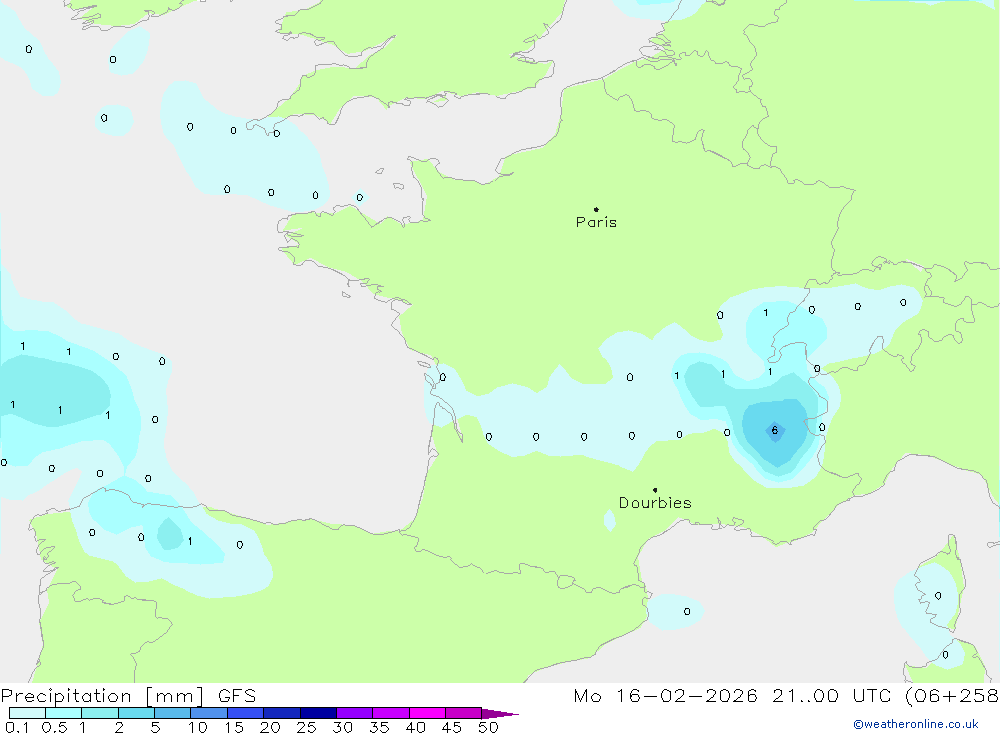Image resolution: width=1000 pixels, height=733 pixels.
Task: Open the weatheronline.co.uk copyright link
Action: tap(916, 724)
